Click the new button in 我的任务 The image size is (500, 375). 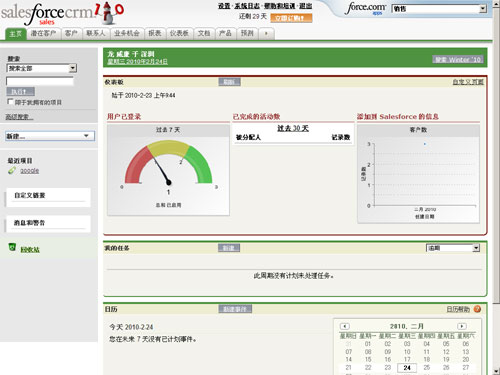(x=229, y=248)
